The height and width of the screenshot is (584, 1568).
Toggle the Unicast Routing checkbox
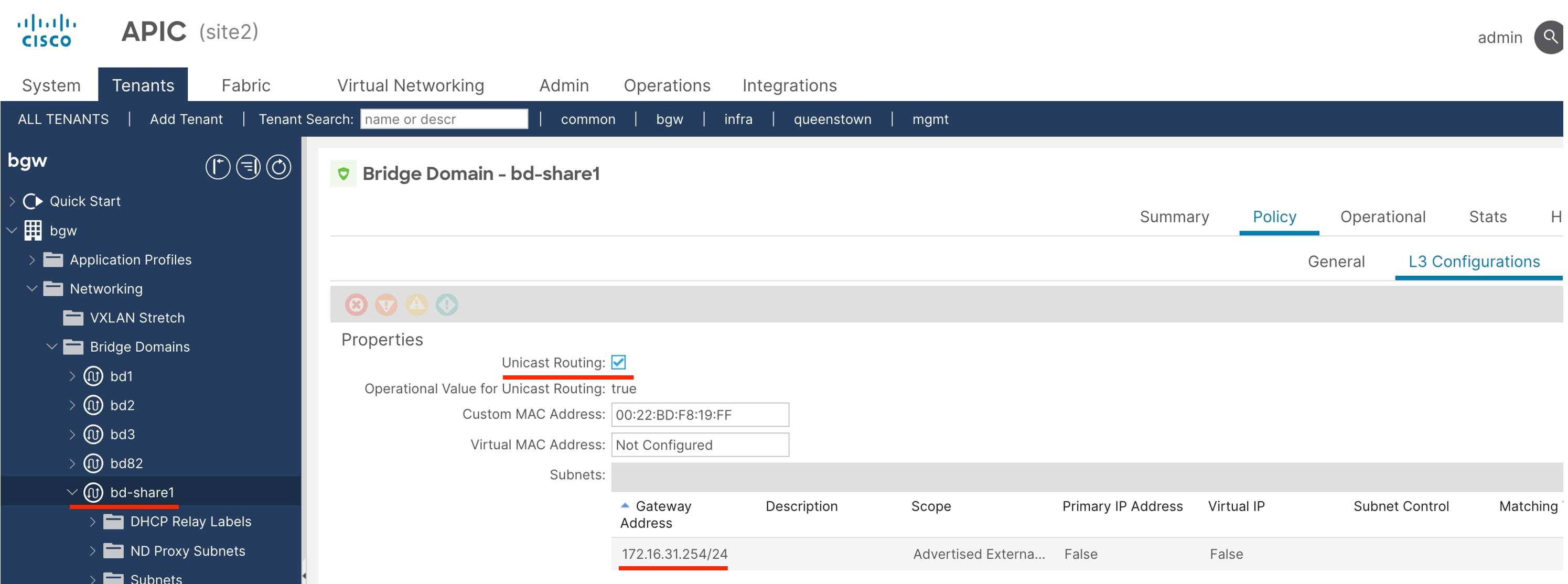[618, 363]
